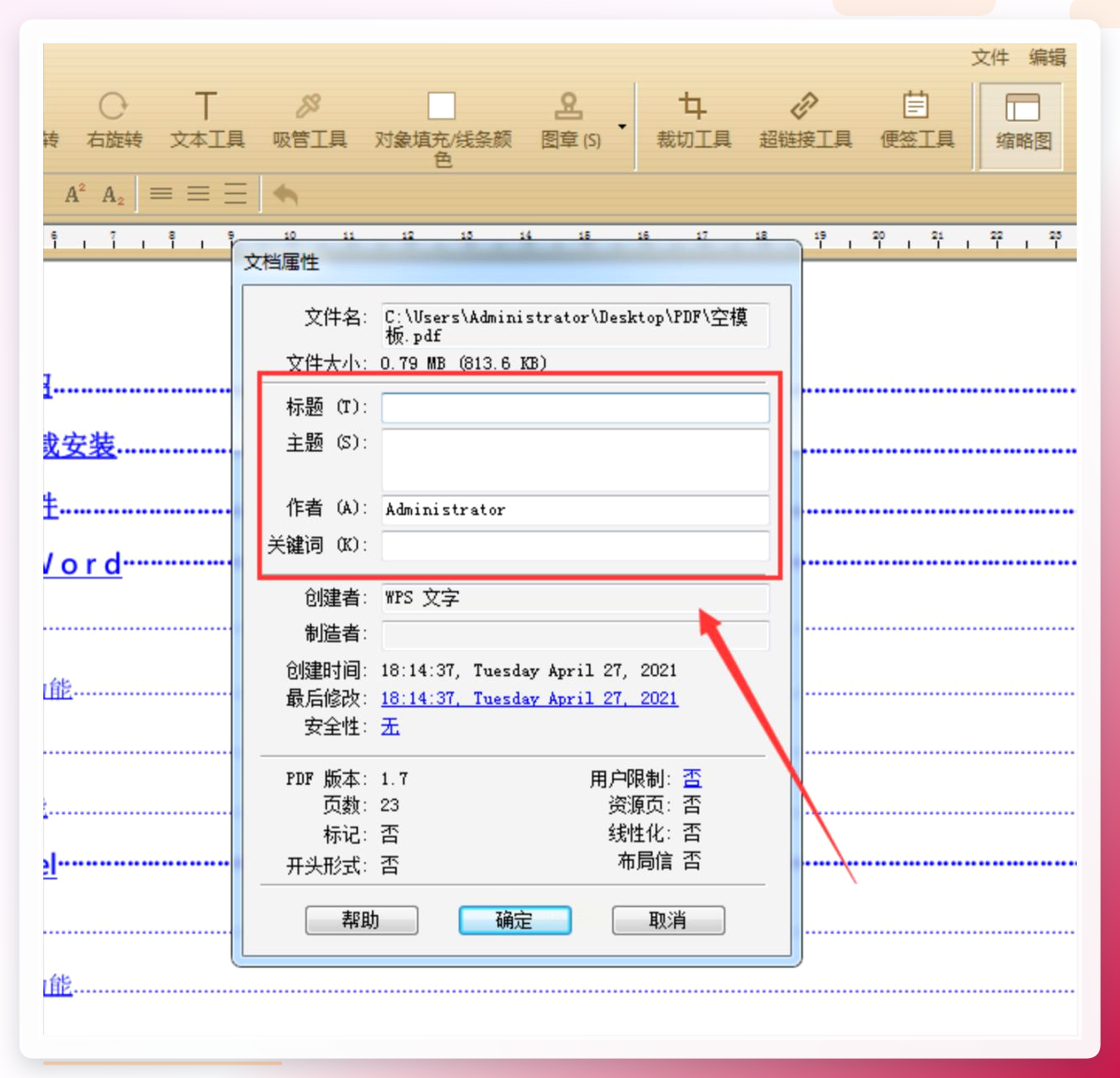
Task: Click the 图章 stamp tool
Action: [x=570, y=121]
